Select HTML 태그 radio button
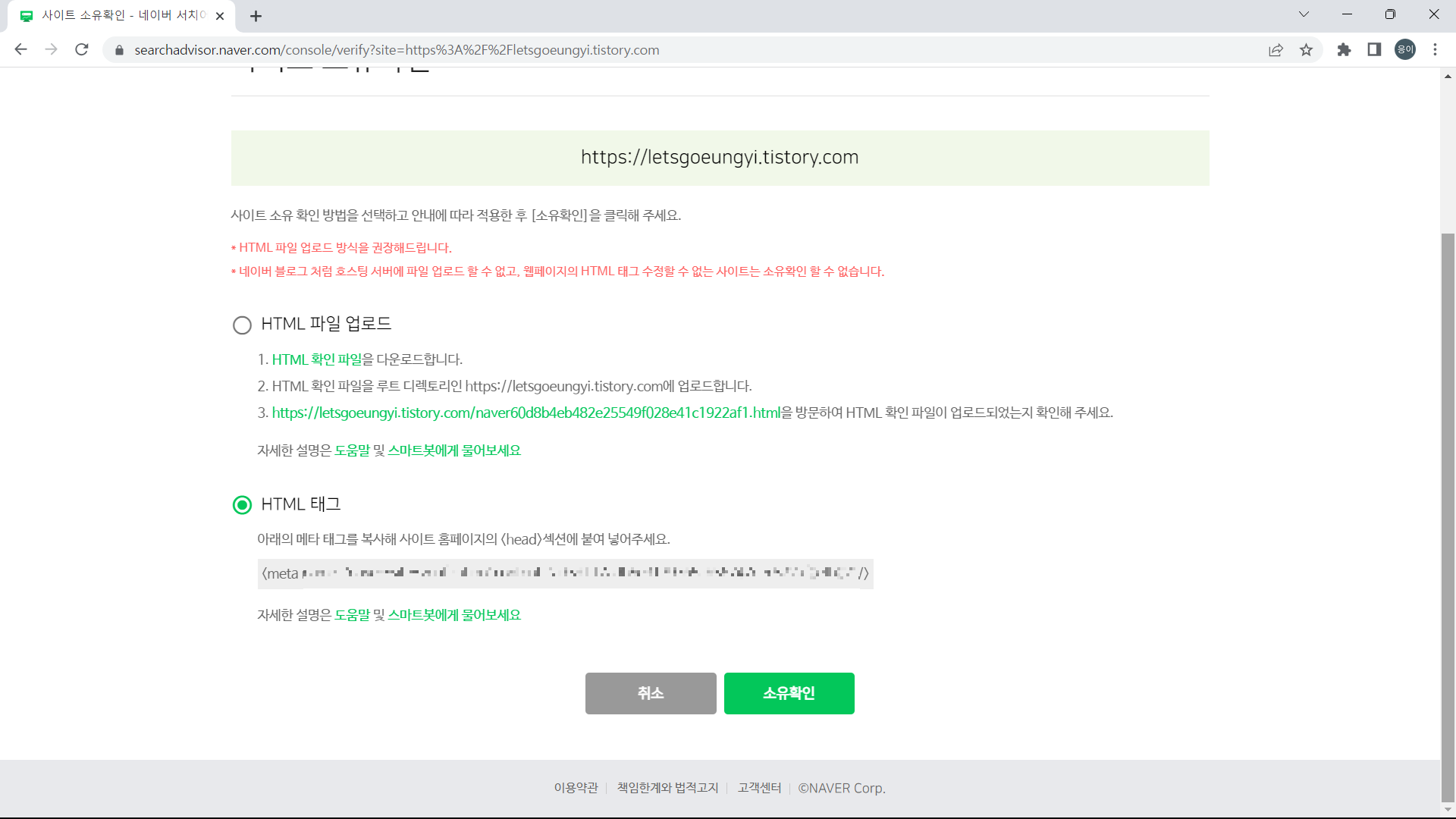This screenshot has height=819, width=1456. pyautogui.click(x=242, y=504)
